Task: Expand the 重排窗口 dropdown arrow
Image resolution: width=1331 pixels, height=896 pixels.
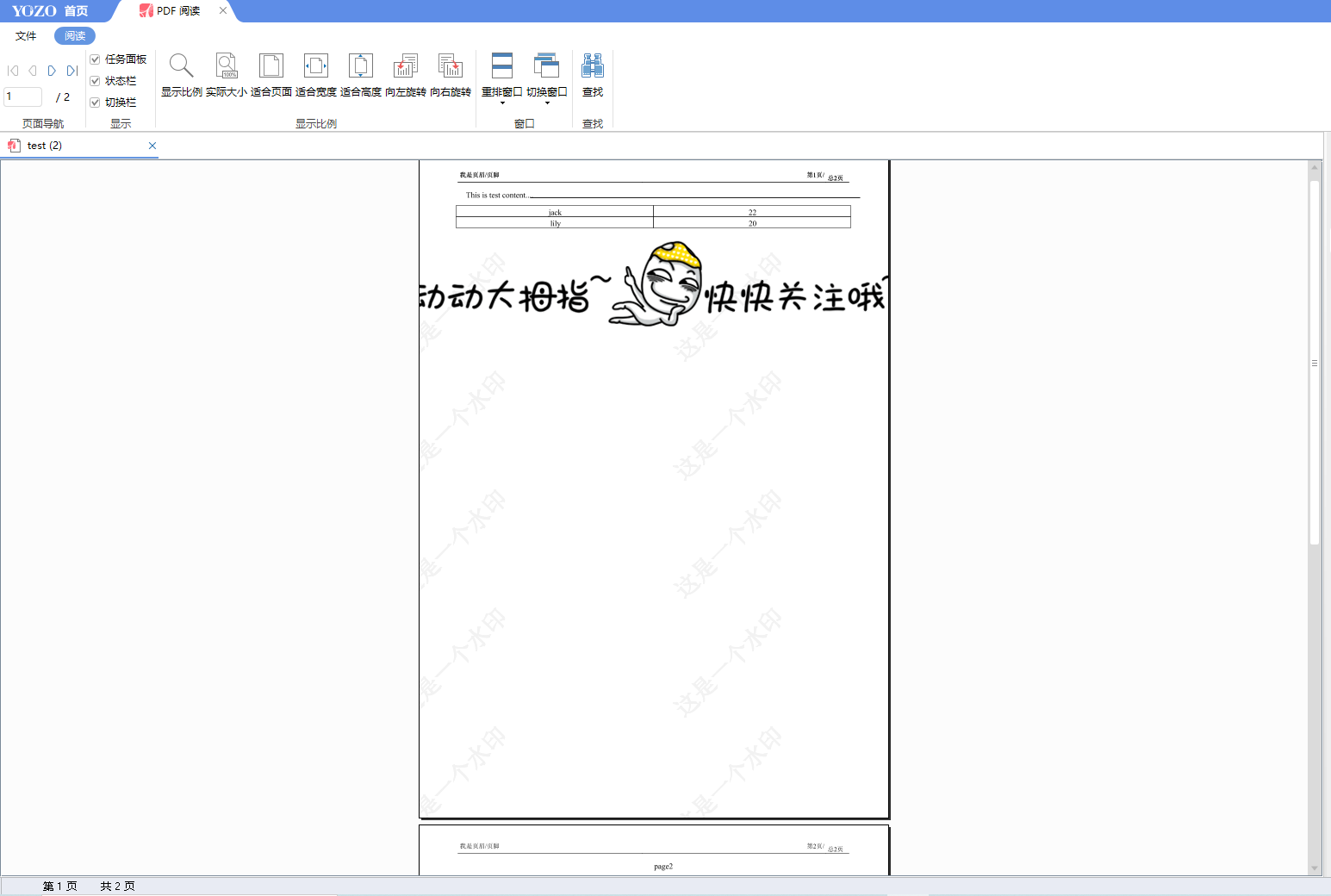Action: (x=502, y=103)
